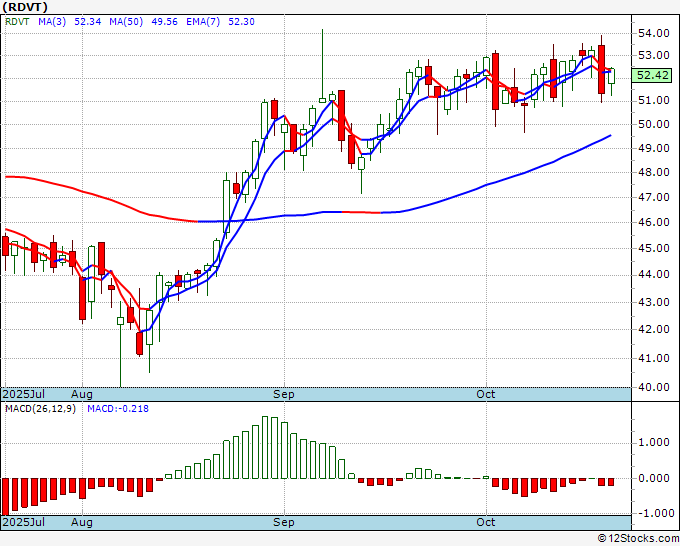The width and height of the screenshot is (680, 546).
Task: Click the 40.00 price axis label
Action: tap(653, 387)
